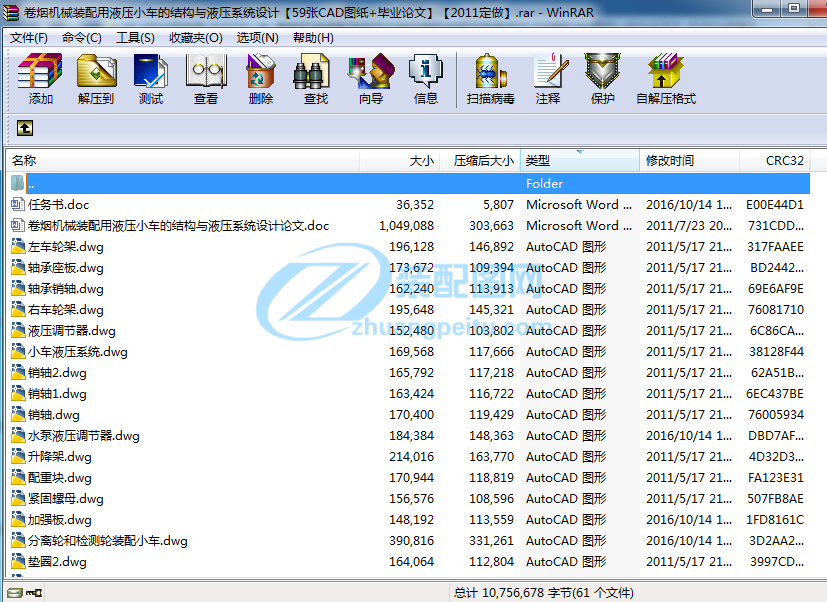Screen dimensions: 827x602
Task: Start 扫描病毒 (Virus Scan)
Action: [491, 78]
